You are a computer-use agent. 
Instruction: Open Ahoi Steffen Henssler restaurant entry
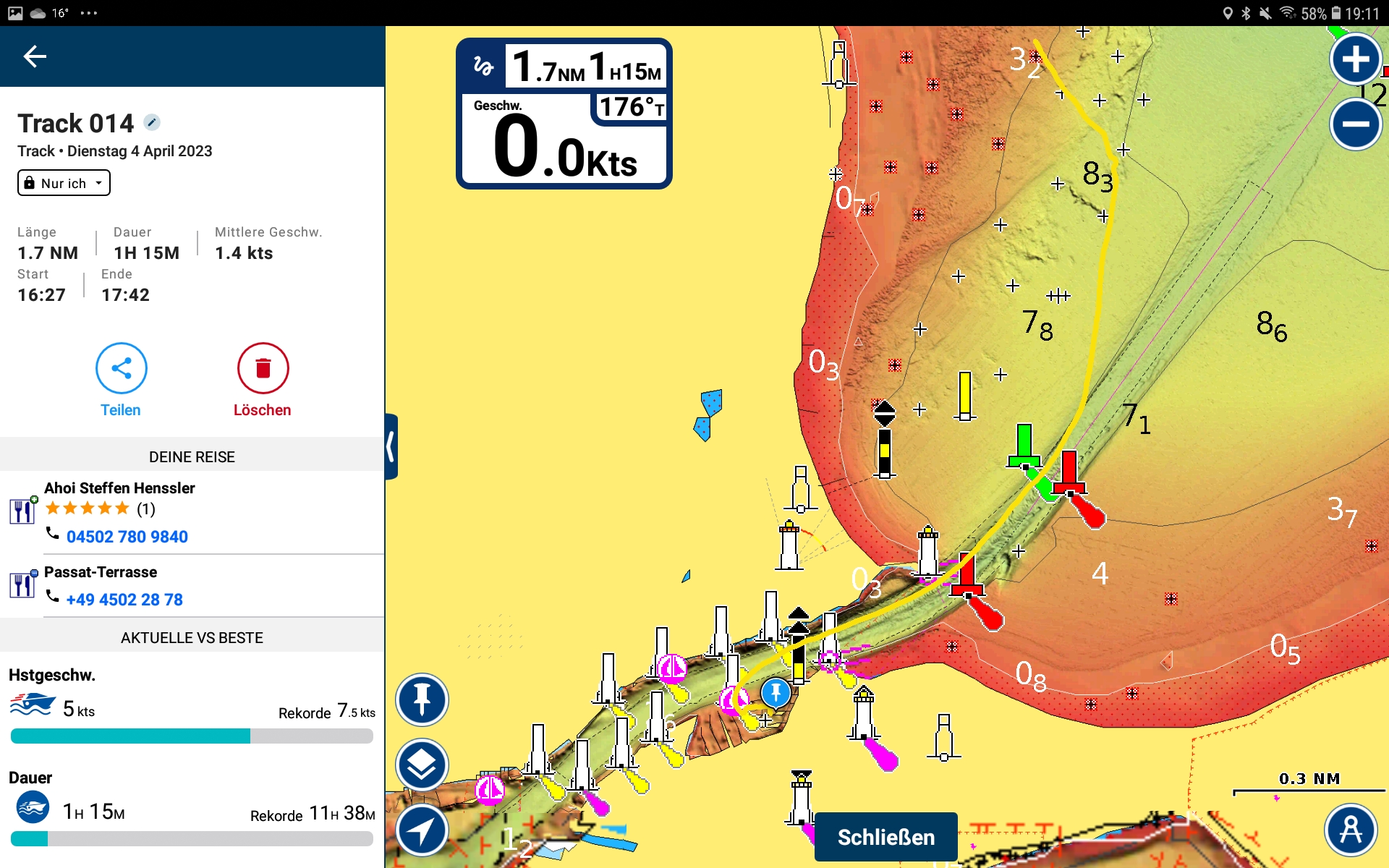point(119,488)
